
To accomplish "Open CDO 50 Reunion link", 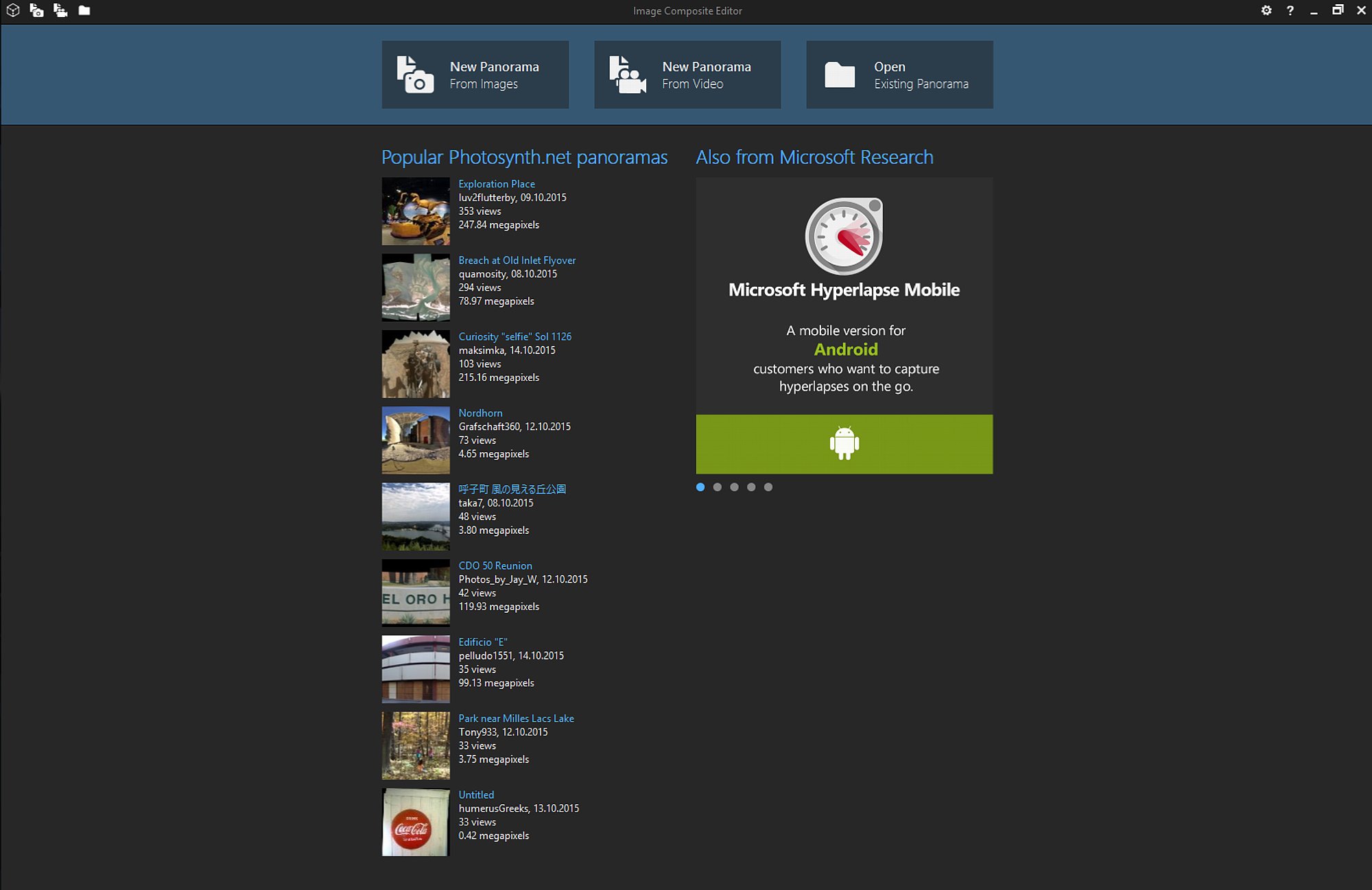I will [495, 565].
